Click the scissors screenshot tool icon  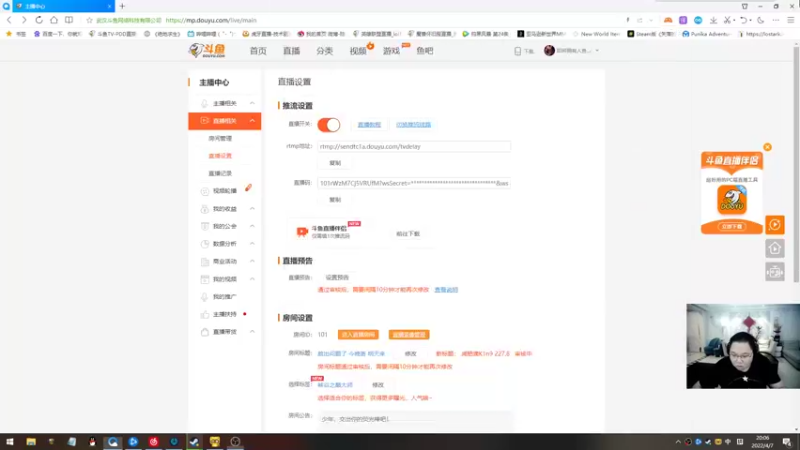(727, 20)
